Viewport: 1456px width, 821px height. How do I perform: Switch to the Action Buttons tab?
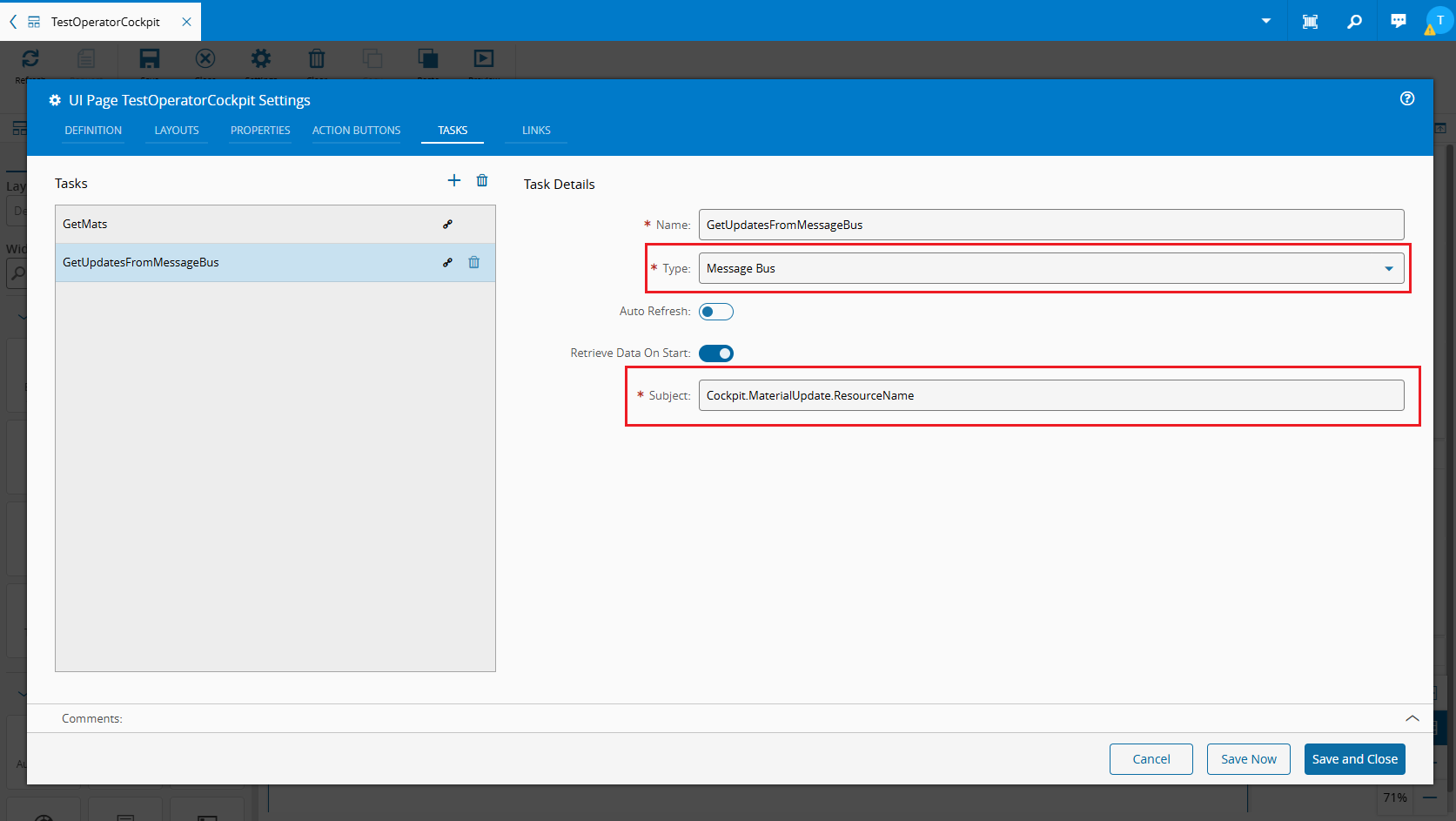(356, 131)
